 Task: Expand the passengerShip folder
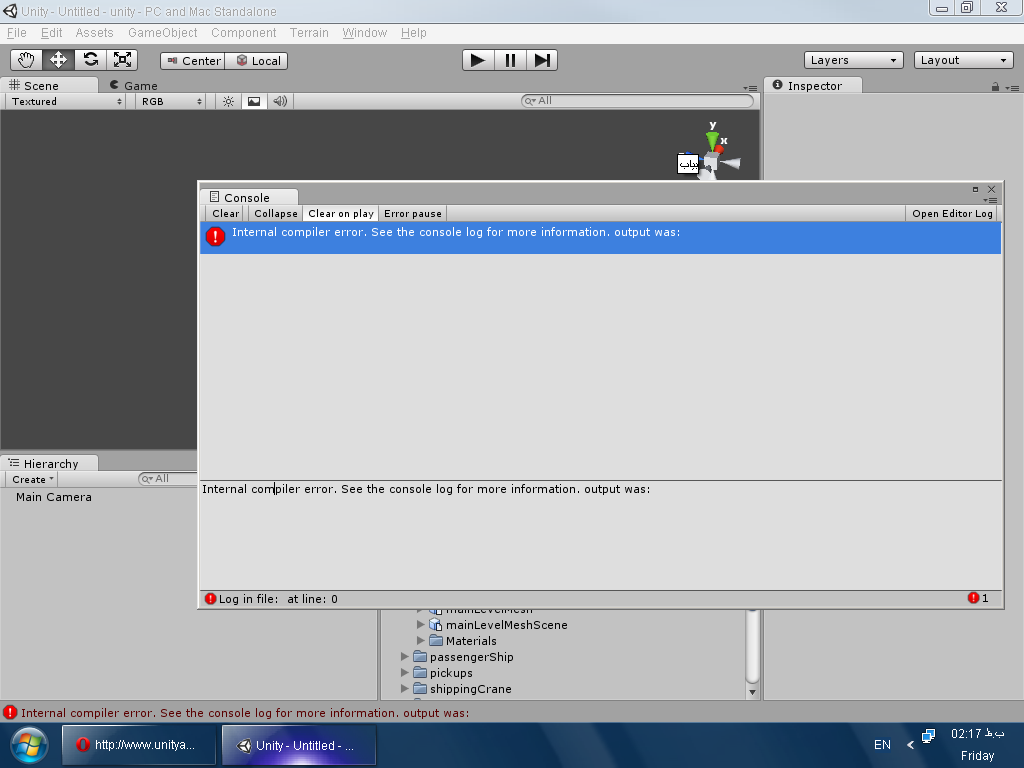(x=405, y=657)
